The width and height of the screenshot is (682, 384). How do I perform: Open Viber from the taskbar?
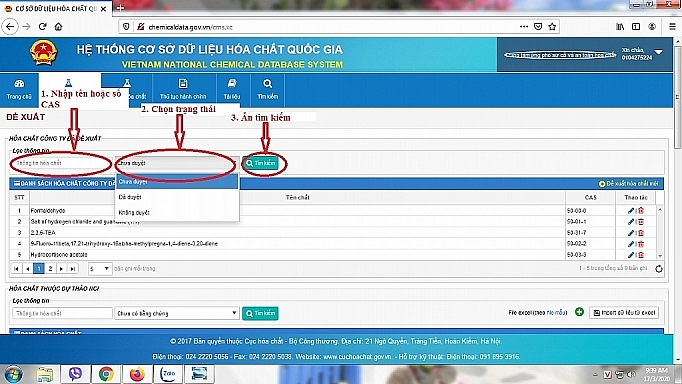76,374
